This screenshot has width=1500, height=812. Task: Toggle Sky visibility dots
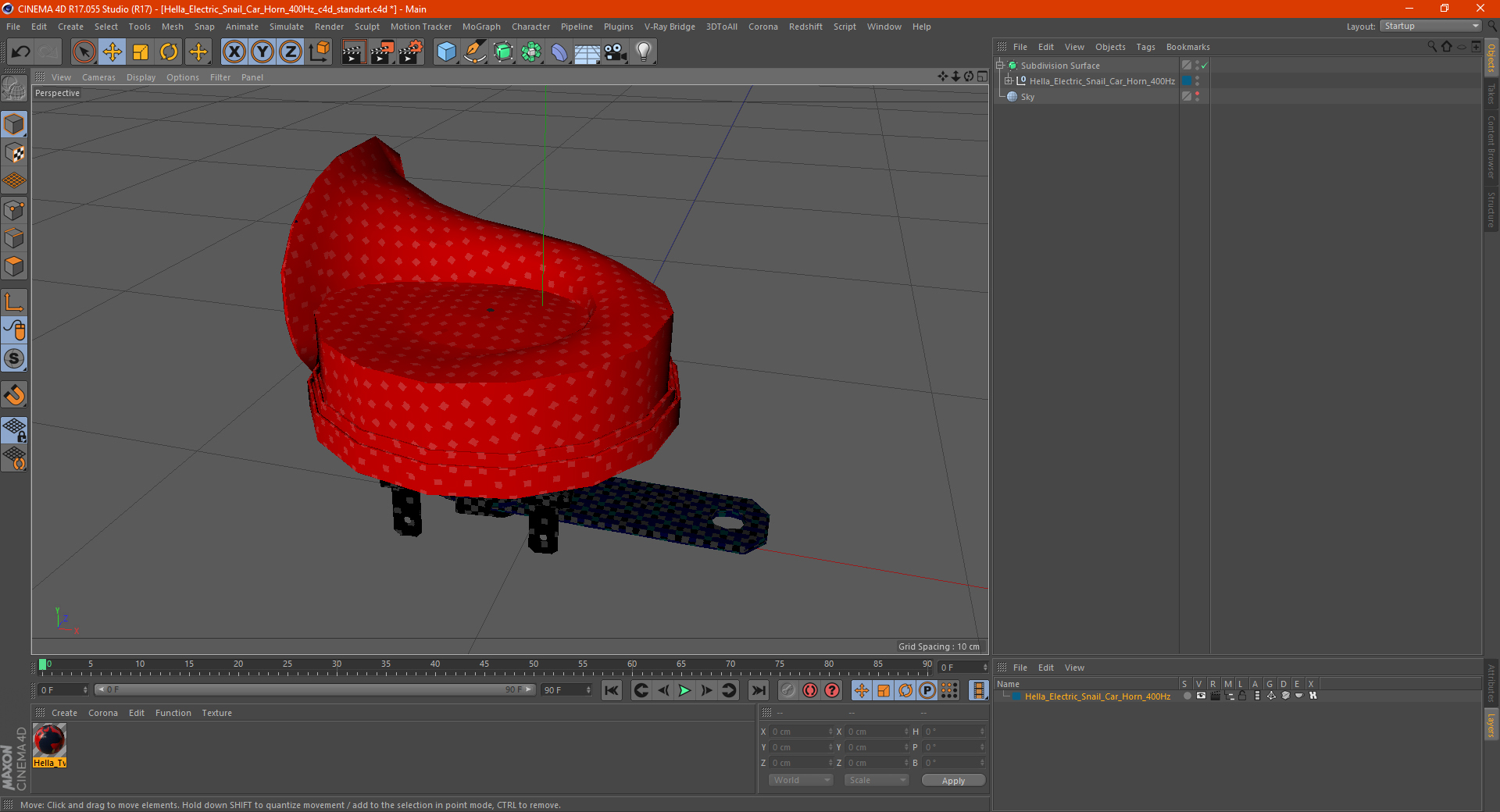[x=1197, y=97]
